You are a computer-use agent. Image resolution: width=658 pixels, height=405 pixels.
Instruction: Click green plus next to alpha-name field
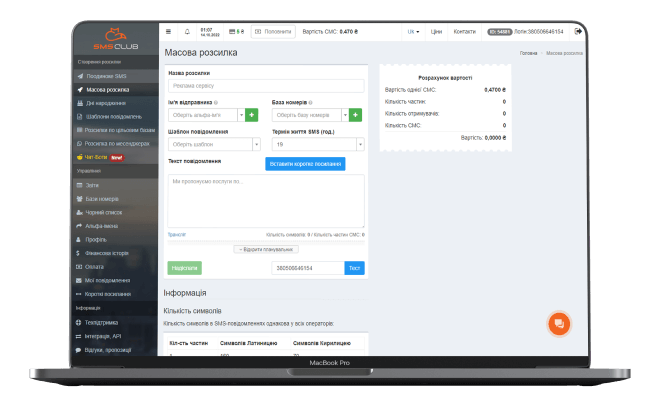(252, 115)
